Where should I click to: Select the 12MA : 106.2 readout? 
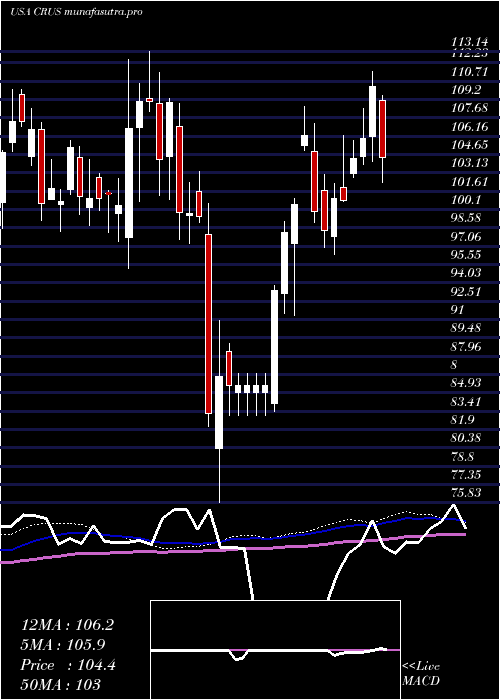pos(67,625)
